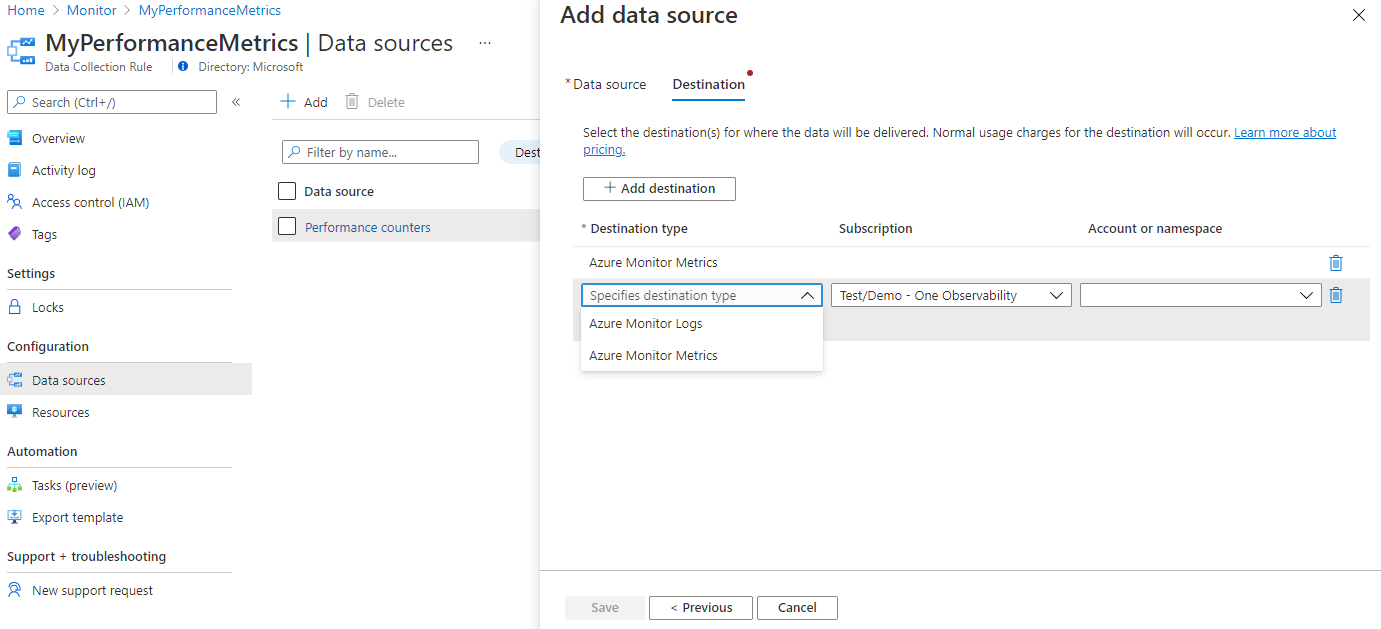The image size is (1381, 629).
Task: Switch to the Destination tab
Action: [709, 84]
